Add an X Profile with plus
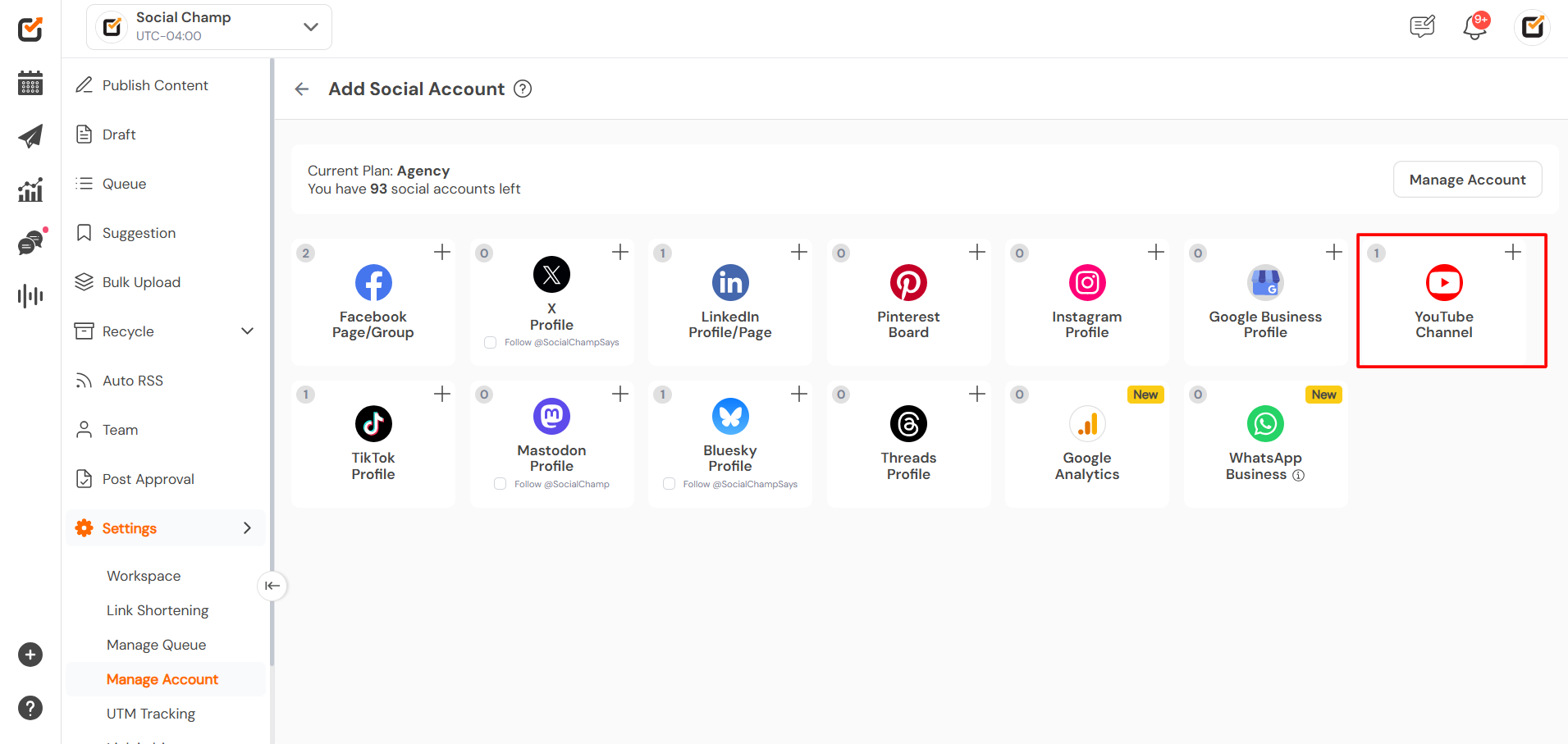Screen dimensions: 1568x744 [620, 252]
